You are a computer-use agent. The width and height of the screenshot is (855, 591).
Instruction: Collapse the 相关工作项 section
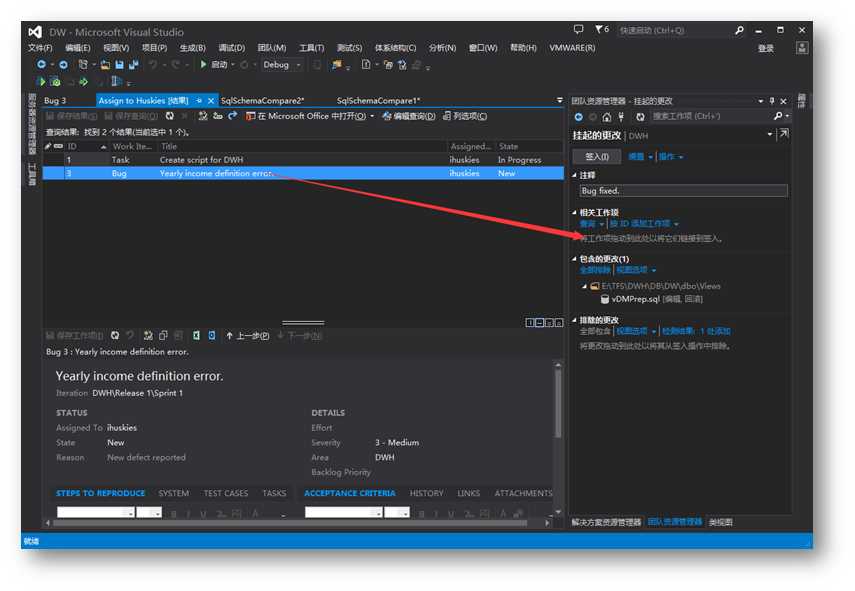pyautogui.click(x=575, y=213)
